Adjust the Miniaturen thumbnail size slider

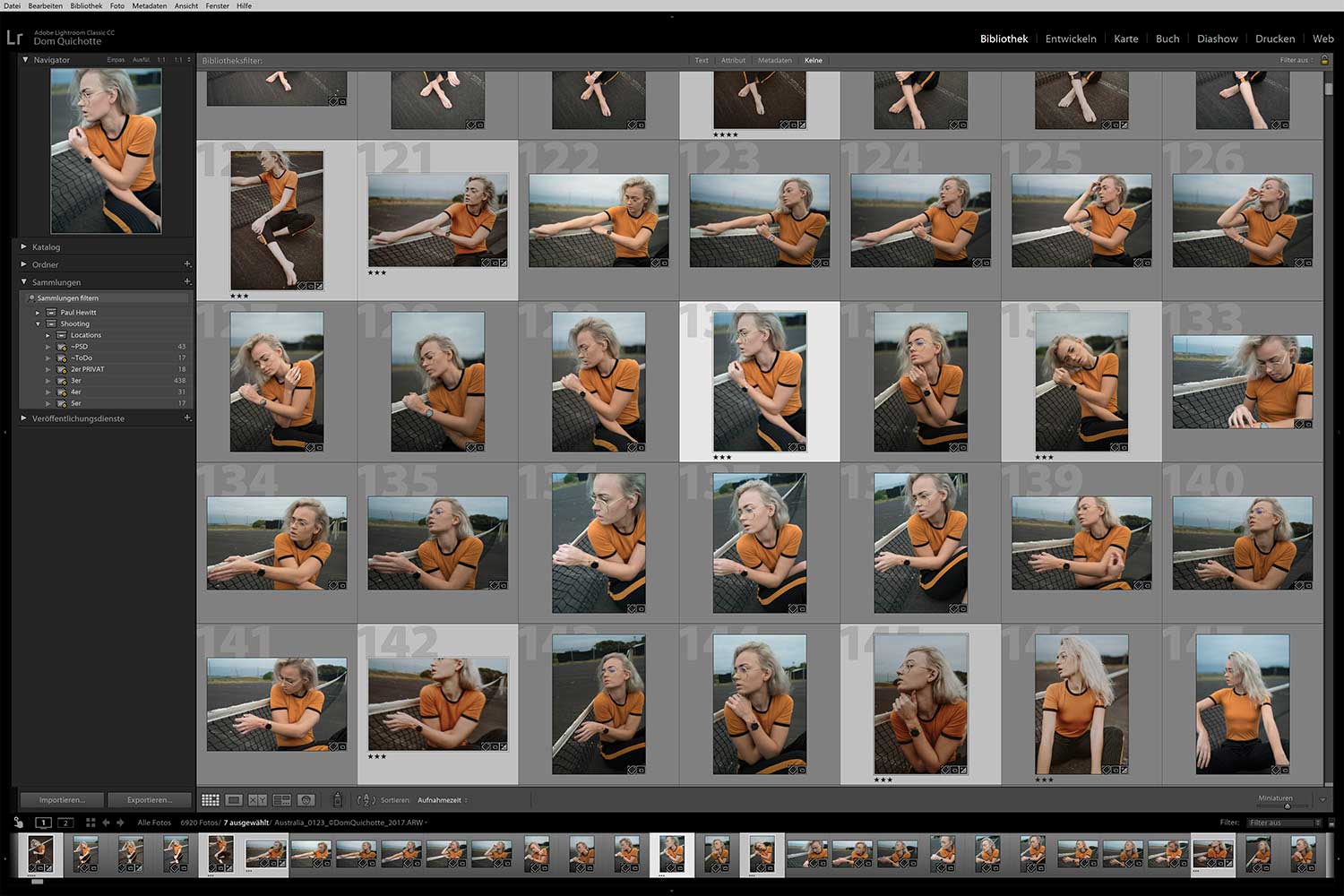tap(1287, 806)
